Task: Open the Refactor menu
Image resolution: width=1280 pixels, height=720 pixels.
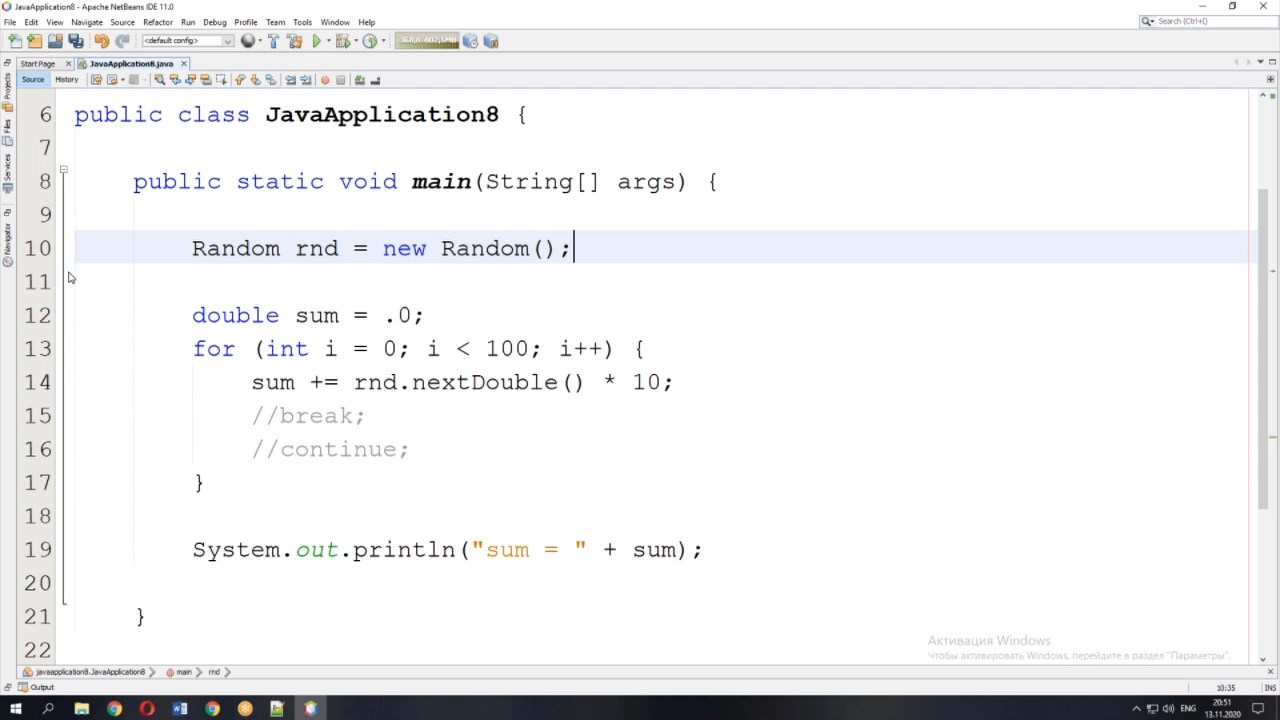Action: pos(157,22)
